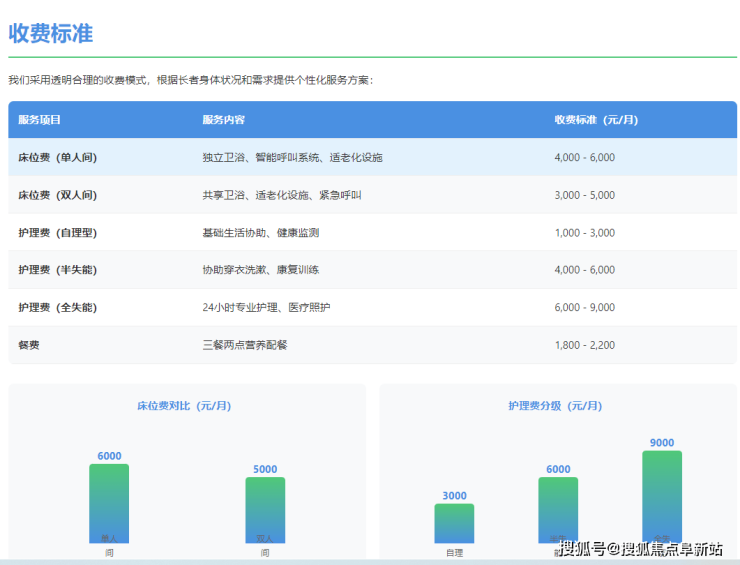The image size is (740, 565).
Task: Select the 护理费（全失能） row label
Action: pyautogui.click(x=58, y=308)
